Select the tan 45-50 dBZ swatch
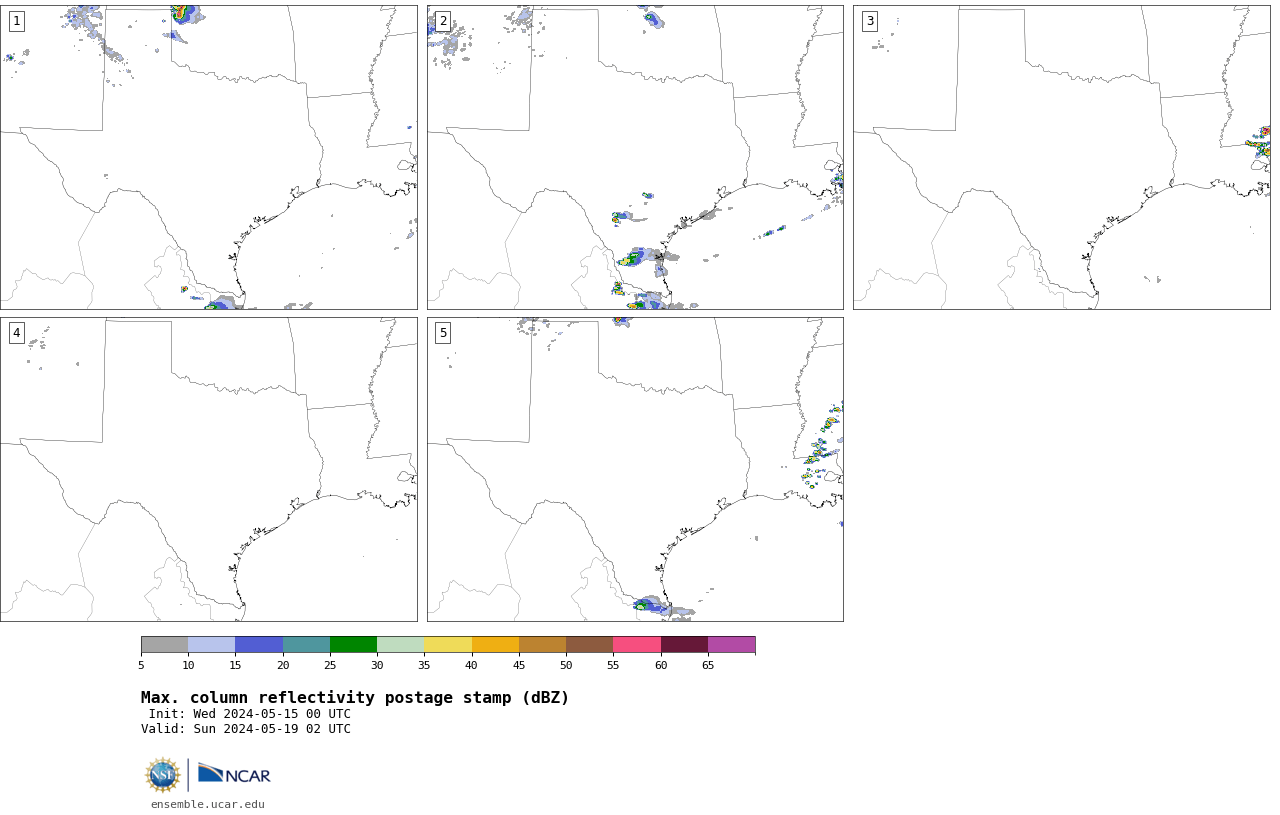The height and width of the screenshot is (815, 1280). coord(542,644)
